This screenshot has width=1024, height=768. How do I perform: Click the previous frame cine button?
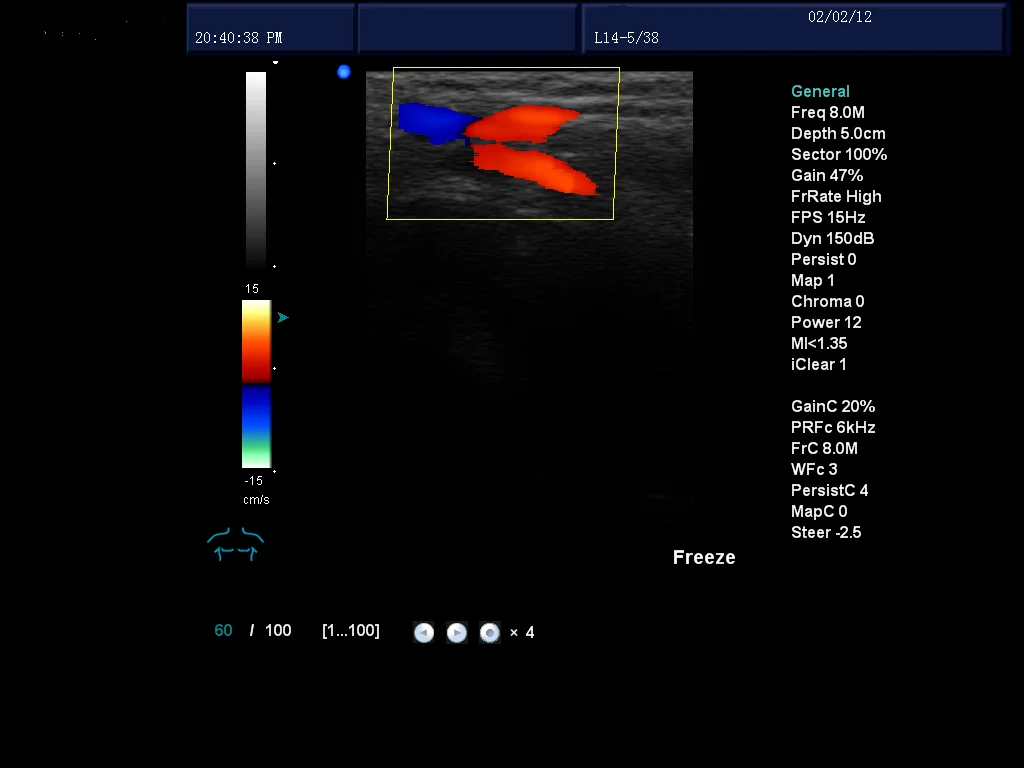click(424, 632)
